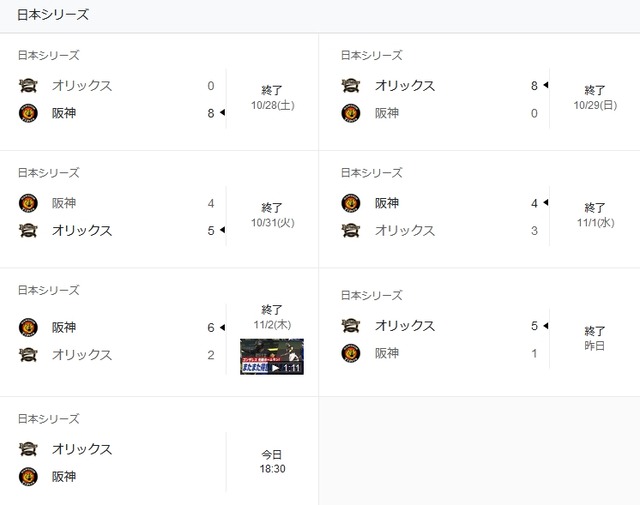Image resolution: width=640 pixels, height=505 pixels.
Task: Open the 10/31(火) game result
Action: [x=159, y=209]
